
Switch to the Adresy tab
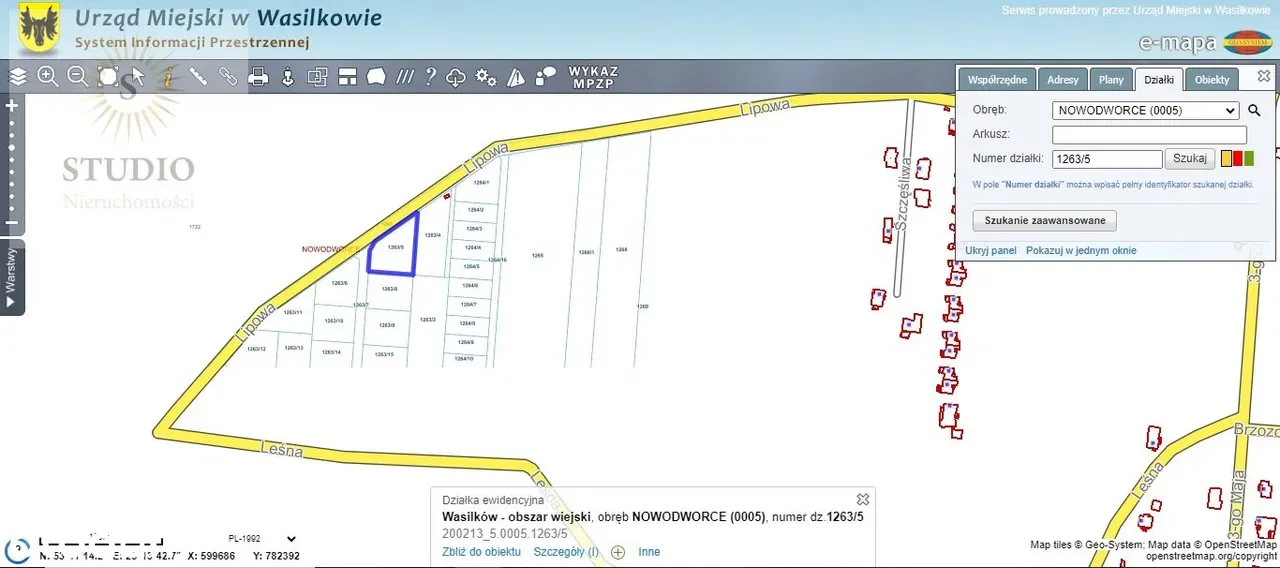1063,80
